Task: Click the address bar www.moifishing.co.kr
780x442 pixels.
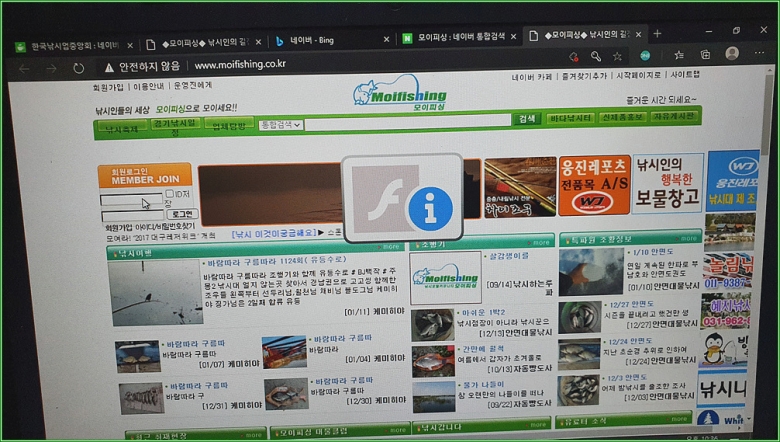Action: tap(240, 65)
